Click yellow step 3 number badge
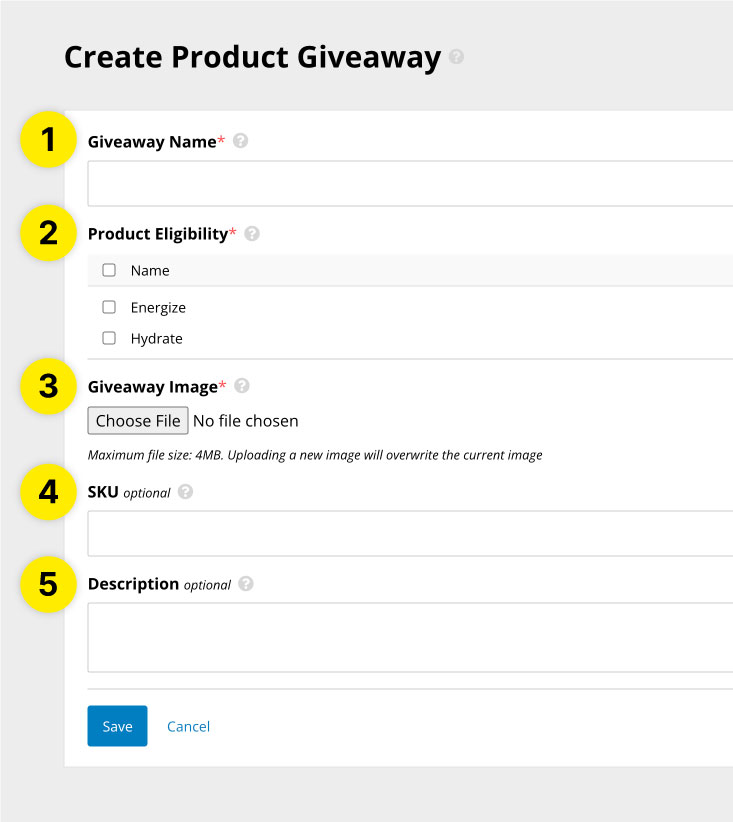Viewport: 733px width, 822px height. tap(48, 386)
